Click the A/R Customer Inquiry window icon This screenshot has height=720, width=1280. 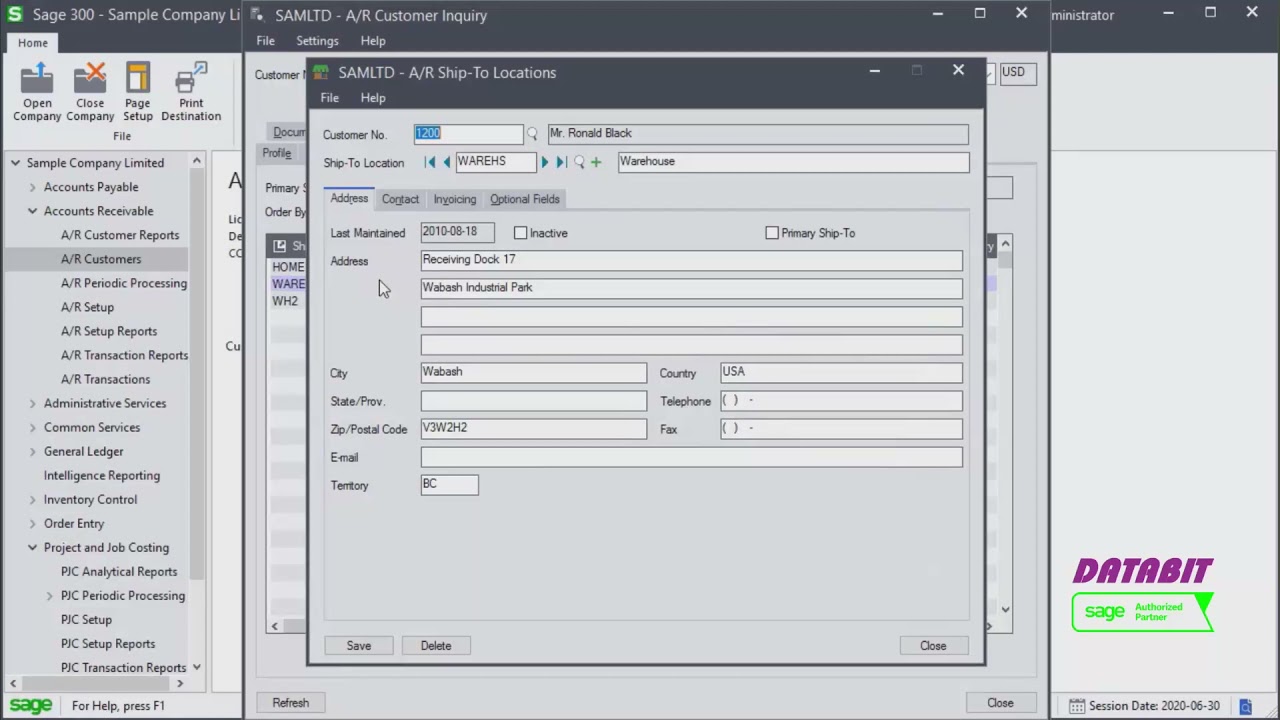point(258,15)
